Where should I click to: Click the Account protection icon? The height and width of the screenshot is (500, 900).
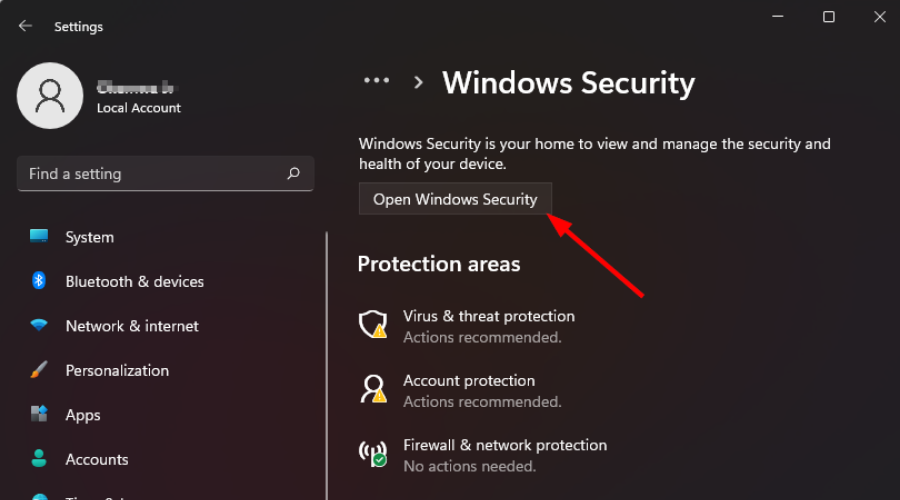point(373,388)
